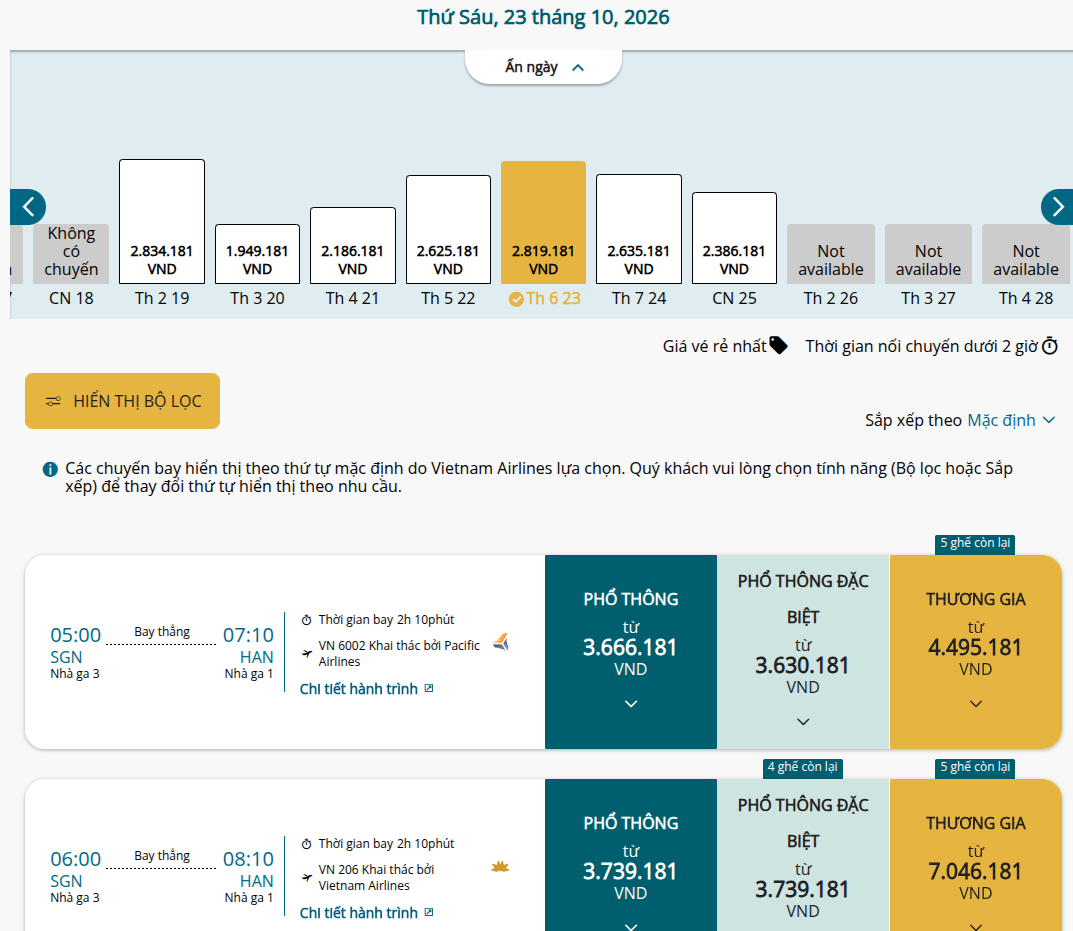Click airplane icon beside VN 6002
1073x931 pixels.
(x=307, y=654)
